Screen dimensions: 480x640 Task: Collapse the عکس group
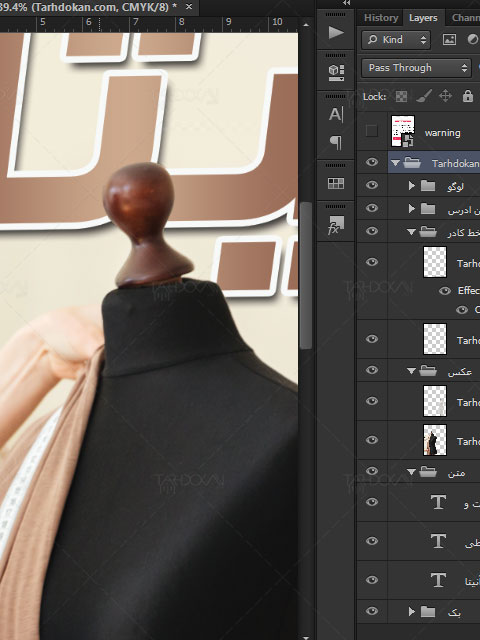click(411, 371)
